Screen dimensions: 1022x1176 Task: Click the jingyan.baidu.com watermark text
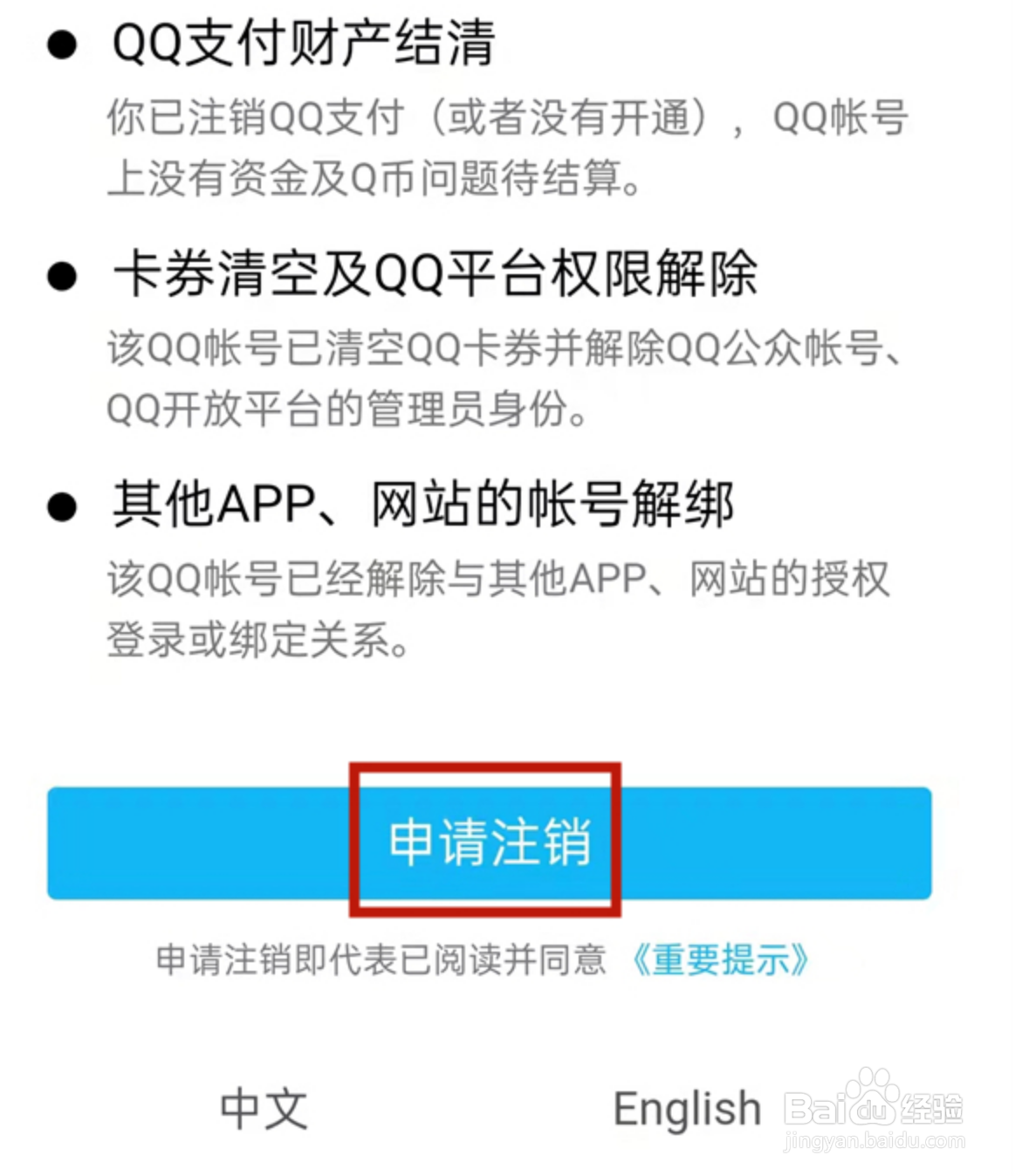point(875,1140)
